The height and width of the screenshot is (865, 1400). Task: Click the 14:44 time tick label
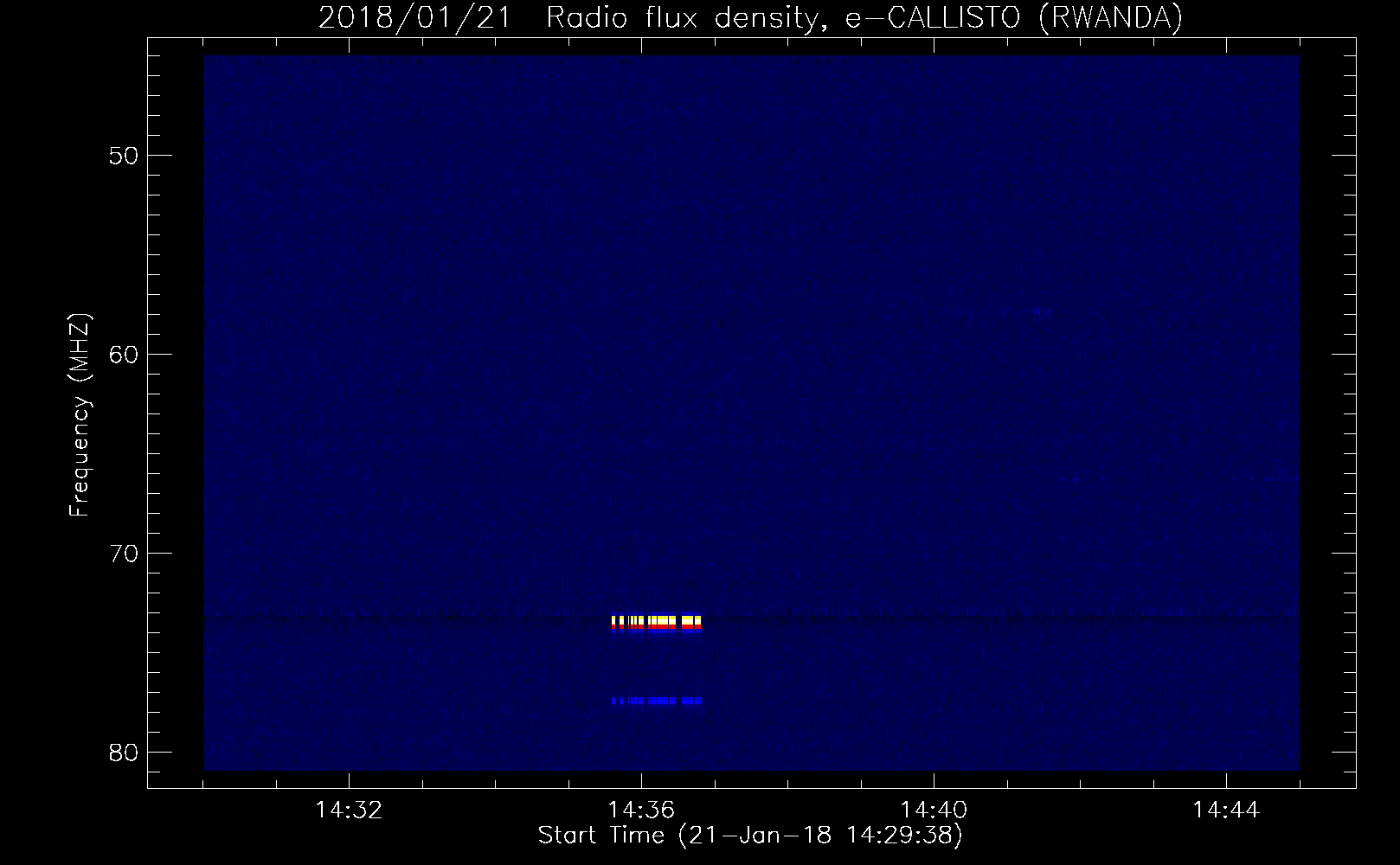1226,811
